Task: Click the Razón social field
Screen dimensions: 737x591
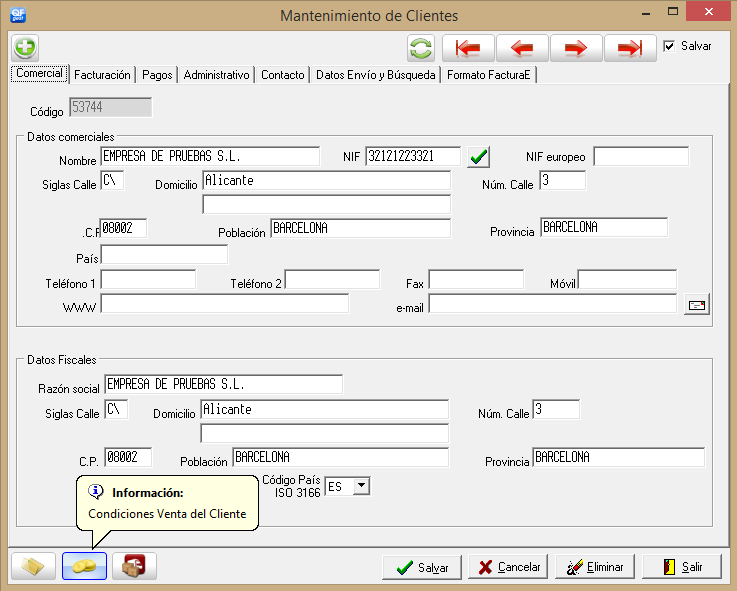Action: coord(224,385)
